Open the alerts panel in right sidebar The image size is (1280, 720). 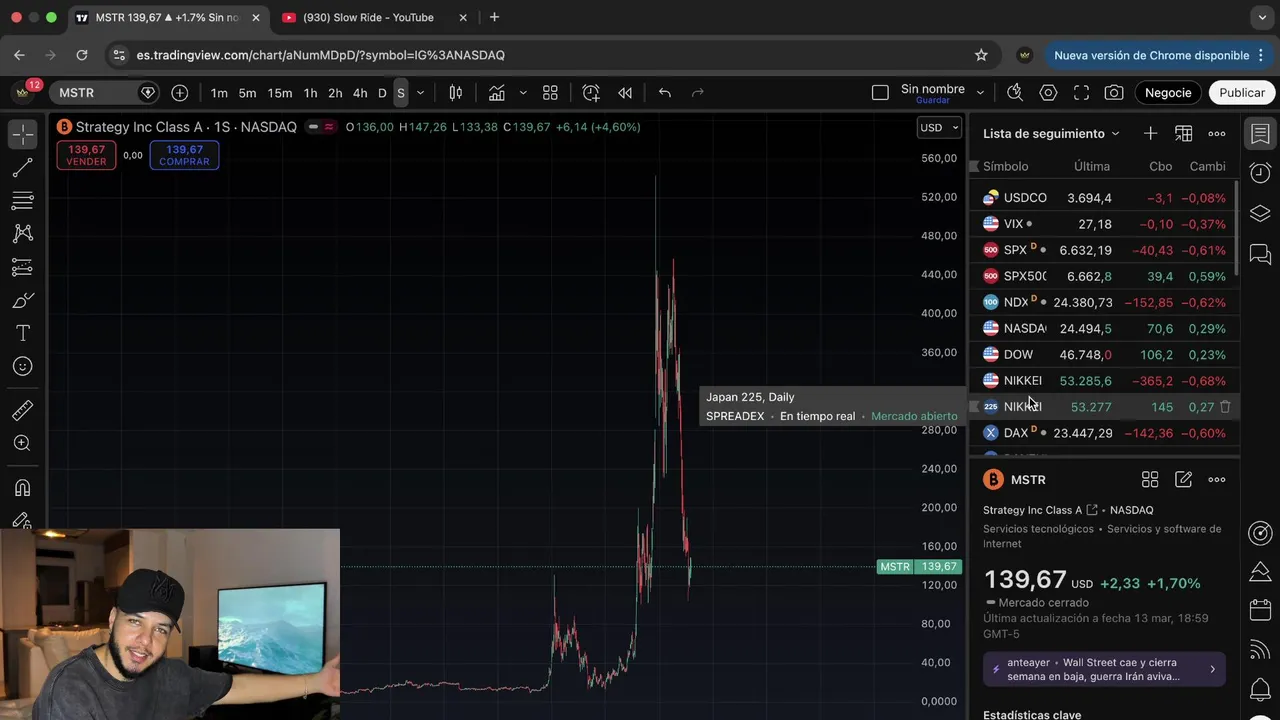pyautogui.click(x=1260, y=173)
